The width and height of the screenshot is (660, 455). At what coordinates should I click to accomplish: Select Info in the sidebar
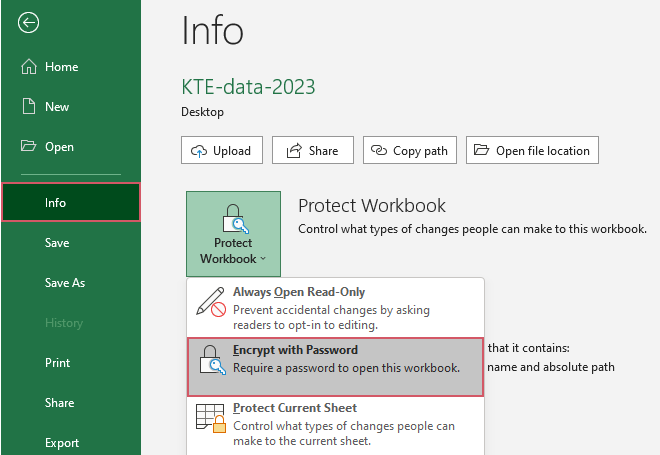56,203
